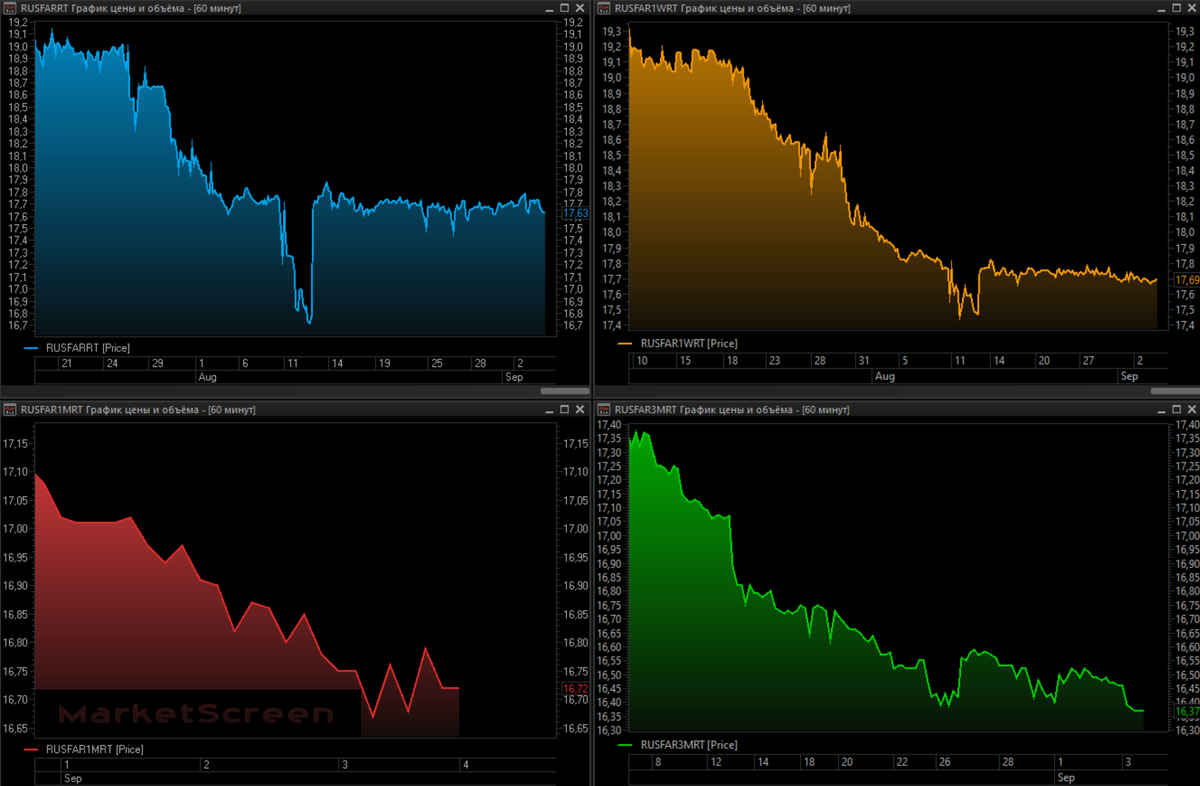Viewport: 1200px width, 786px height.
Task: Click the 'Sep' month label in RUSFAR1WRT chart
Action: coord(1129,376)
